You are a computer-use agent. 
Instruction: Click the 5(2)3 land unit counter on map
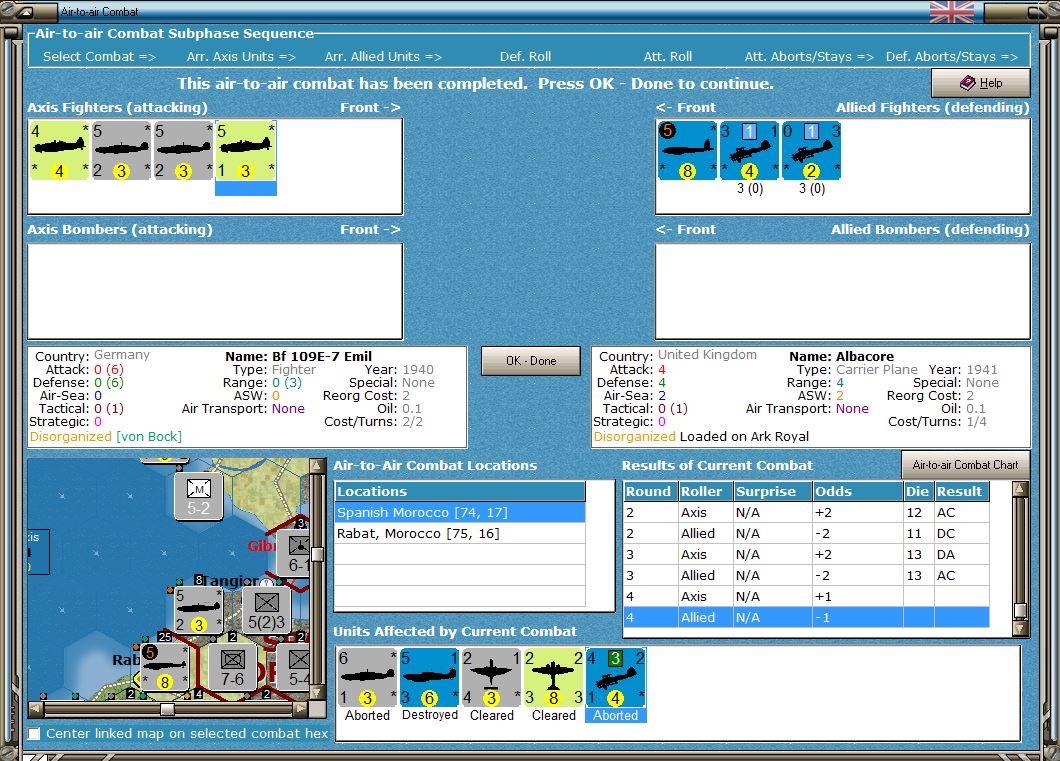266,610
